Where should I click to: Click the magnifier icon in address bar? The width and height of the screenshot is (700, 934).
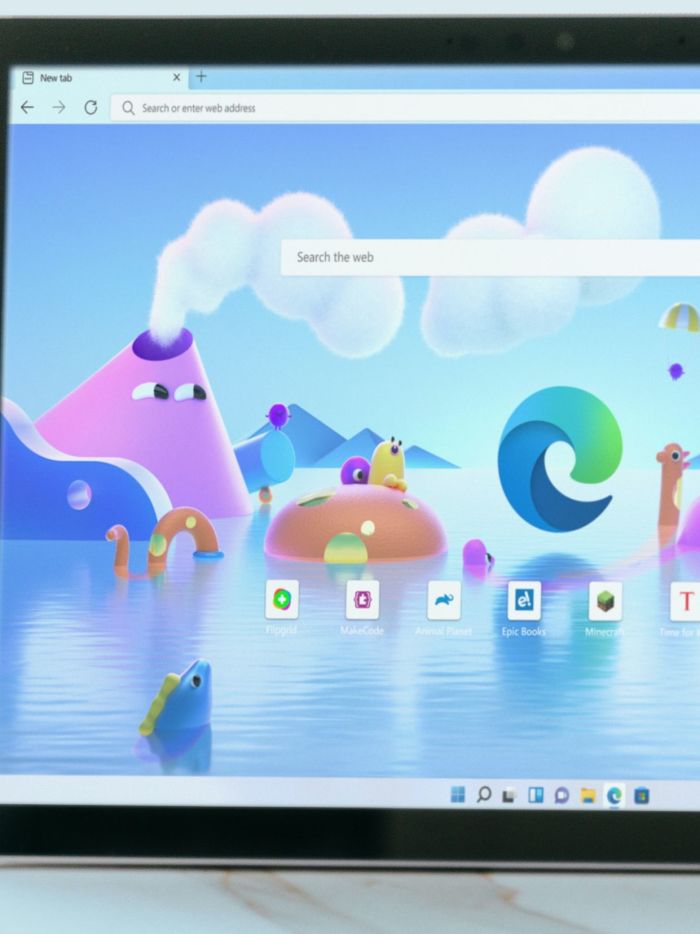[128, 108]
